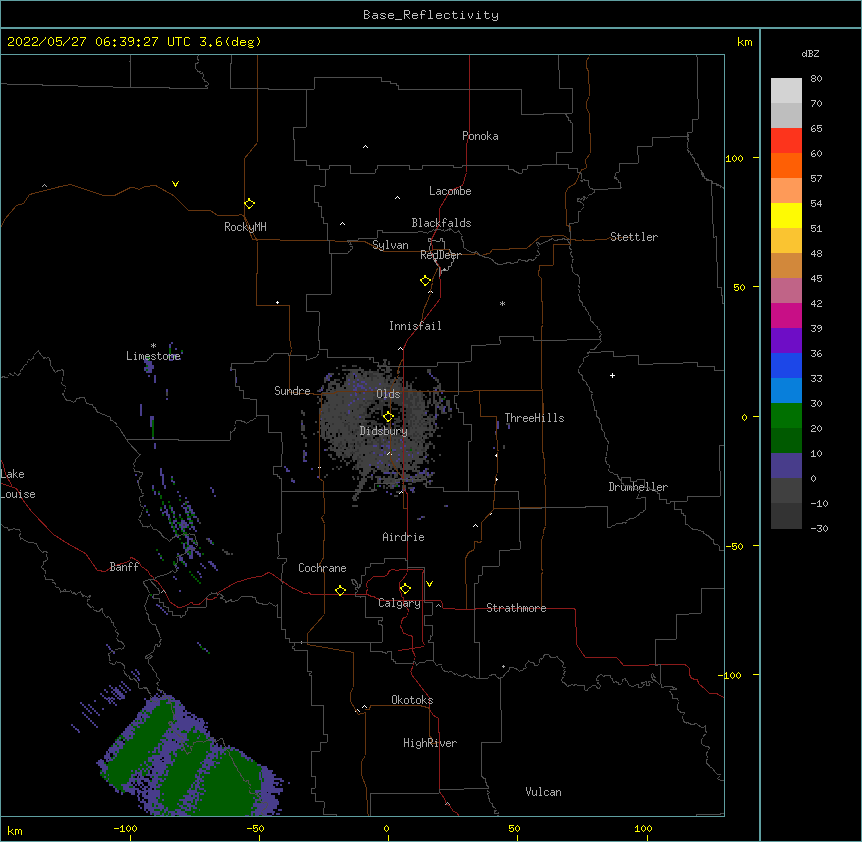The width and height of the screenshot is (862, 842).
Task: Pick the pink swatch between 45 and 42 dBZ
Action: (786, 291)
